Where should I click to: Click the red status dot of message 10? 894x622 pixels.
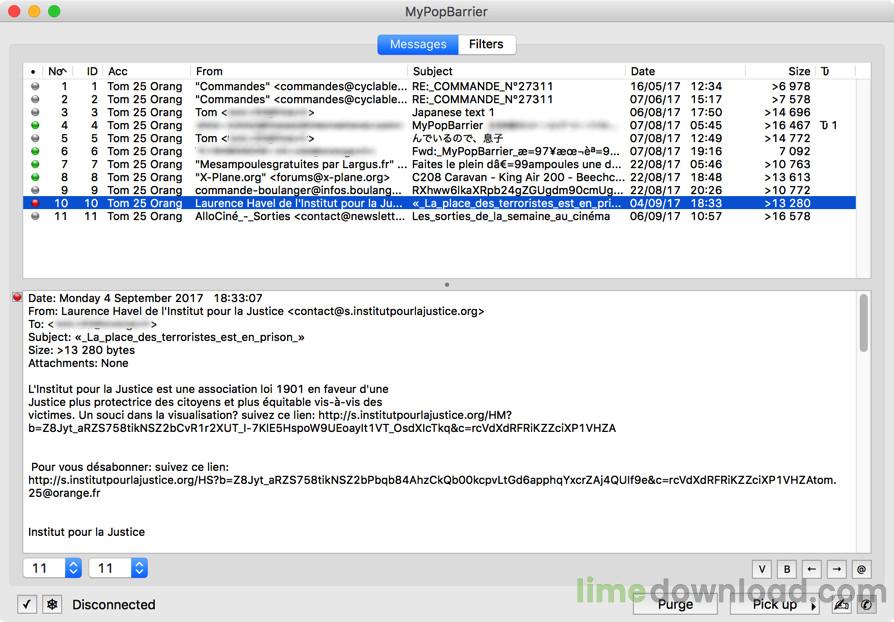click(x=35, y=203)
